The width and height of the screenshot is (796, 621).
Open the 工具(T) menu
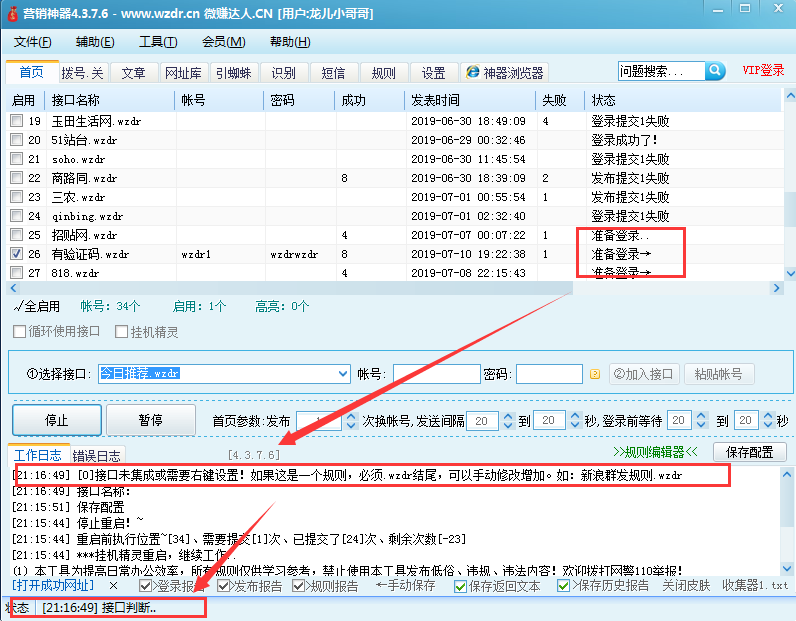coord(158,42)
